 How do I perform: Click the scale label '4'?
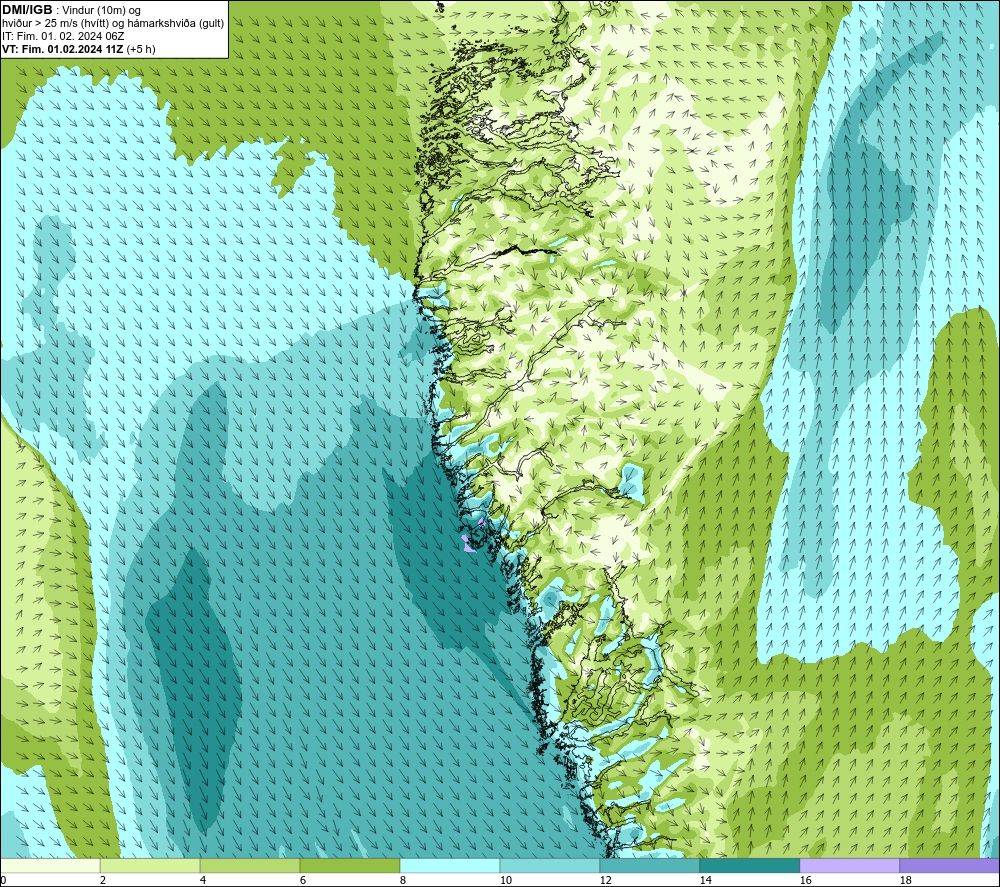[x=203, y=880]
